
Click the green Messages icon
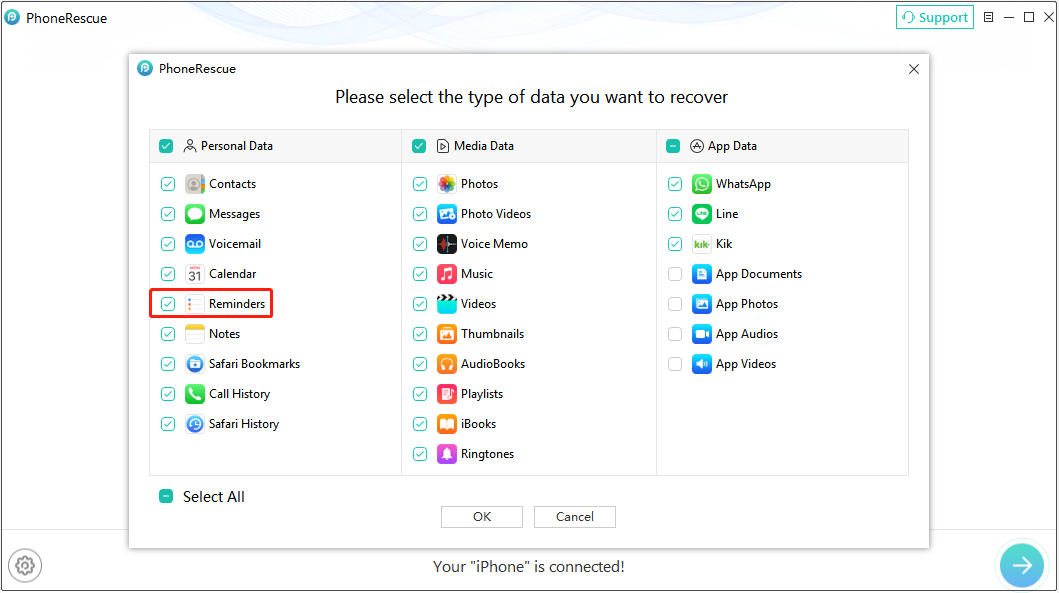pyautogui.click(x=195, y=214)
